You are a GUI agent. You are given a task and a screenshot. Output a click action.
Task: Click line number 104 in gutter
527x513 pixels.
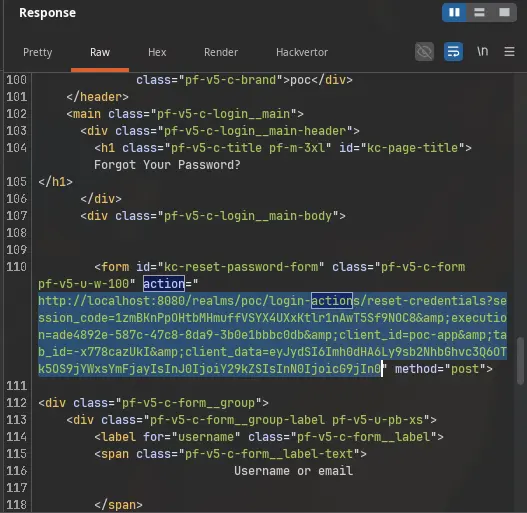(16, 148)
